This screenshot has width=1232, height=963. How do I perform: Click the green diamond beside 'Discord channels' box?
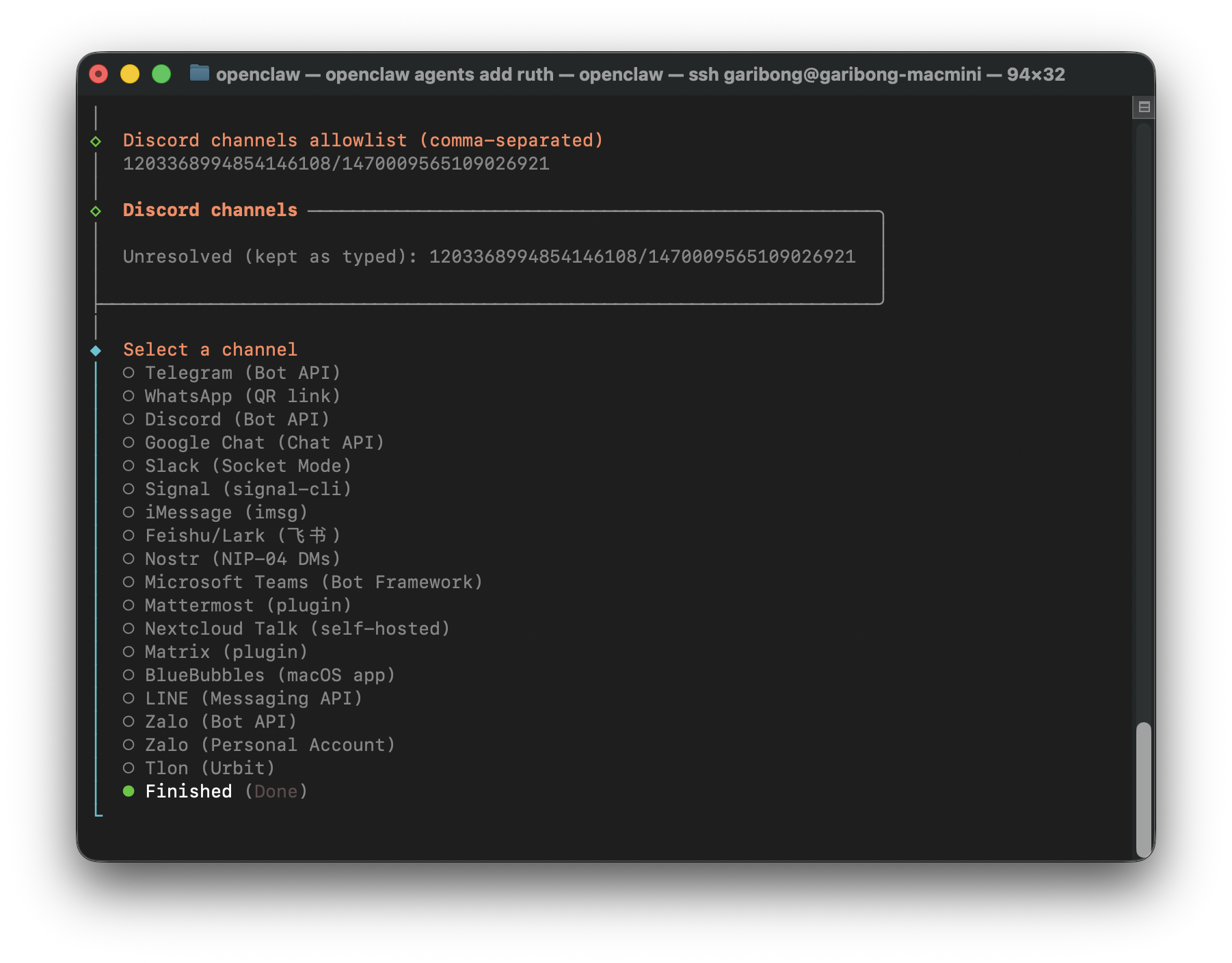coord(96,211)
